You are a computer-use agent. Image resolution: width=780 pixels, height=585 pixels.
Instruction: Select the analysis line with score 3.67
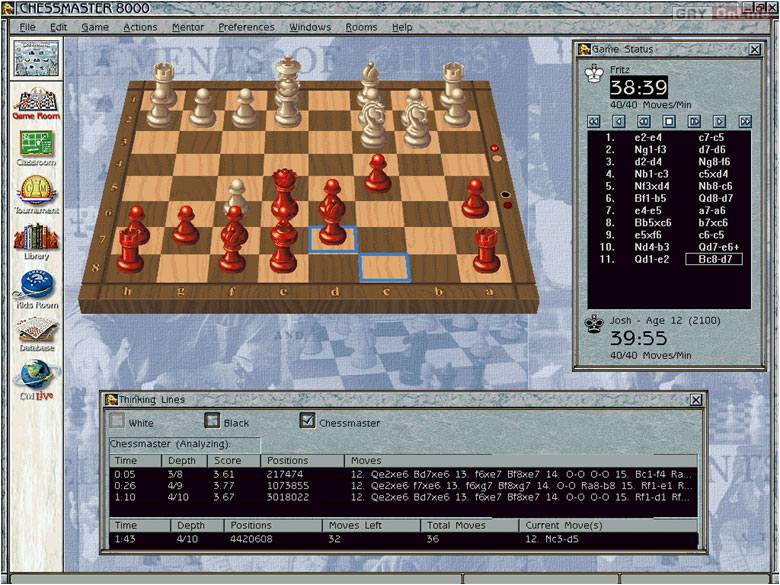(403, 497)
